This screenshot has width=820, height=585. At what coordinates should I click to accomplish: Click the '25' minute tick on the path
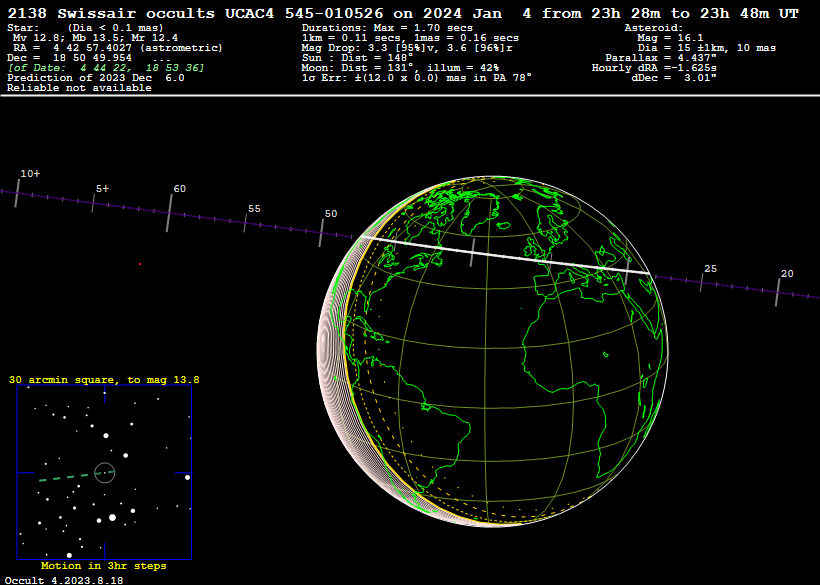click(x=702, y=283)
